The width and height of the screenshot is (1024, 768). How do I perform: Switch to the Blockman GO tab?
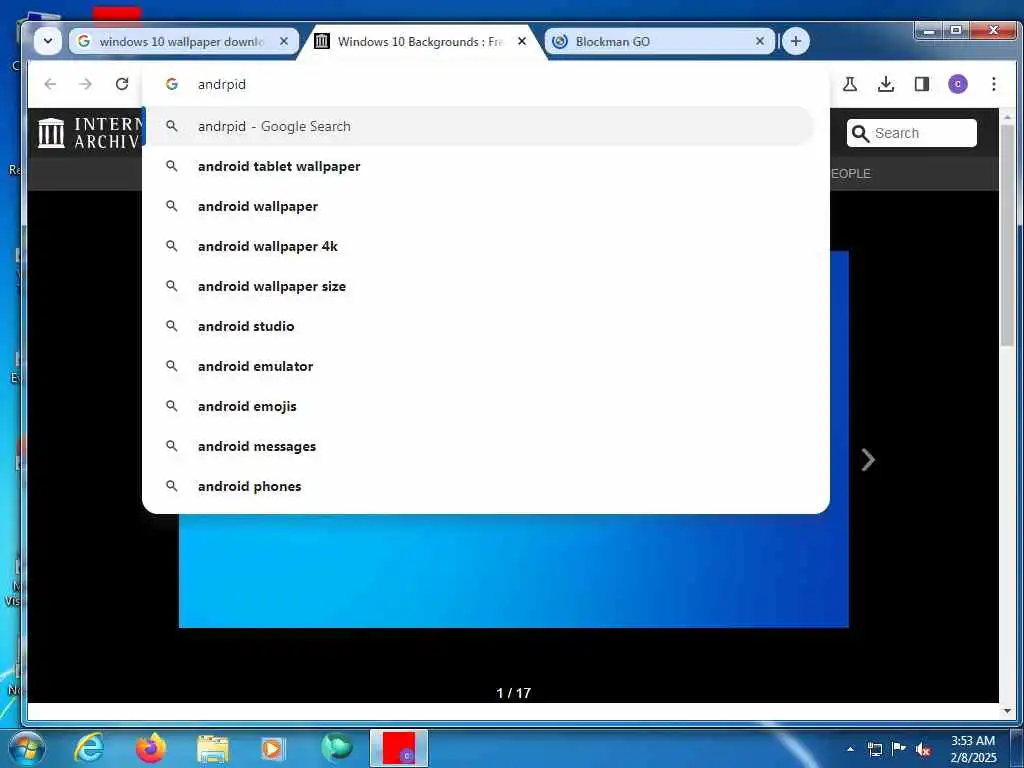coord(660,41)
